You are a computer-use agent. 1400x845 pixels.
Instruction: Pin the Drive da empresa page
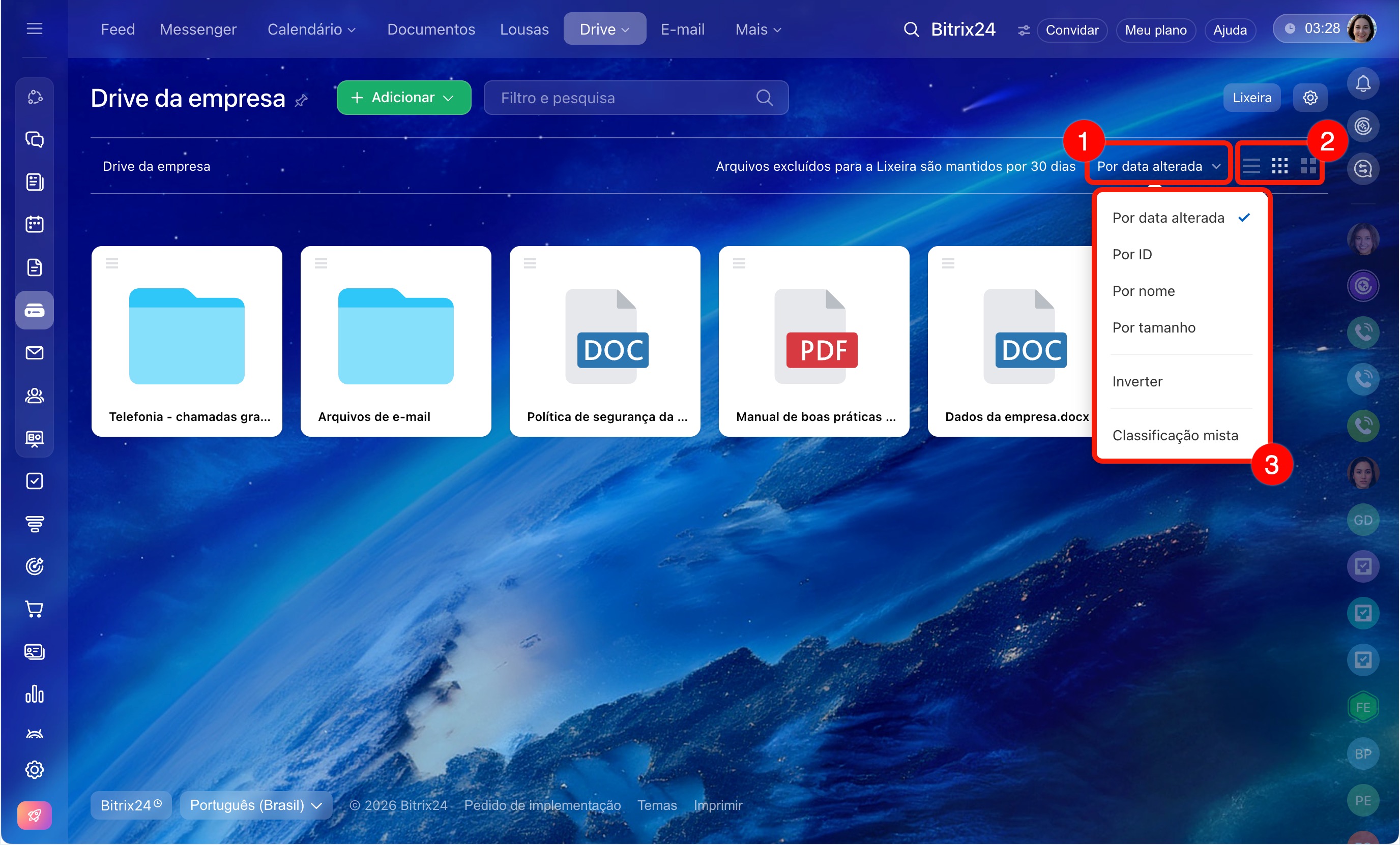pos(301,101)
